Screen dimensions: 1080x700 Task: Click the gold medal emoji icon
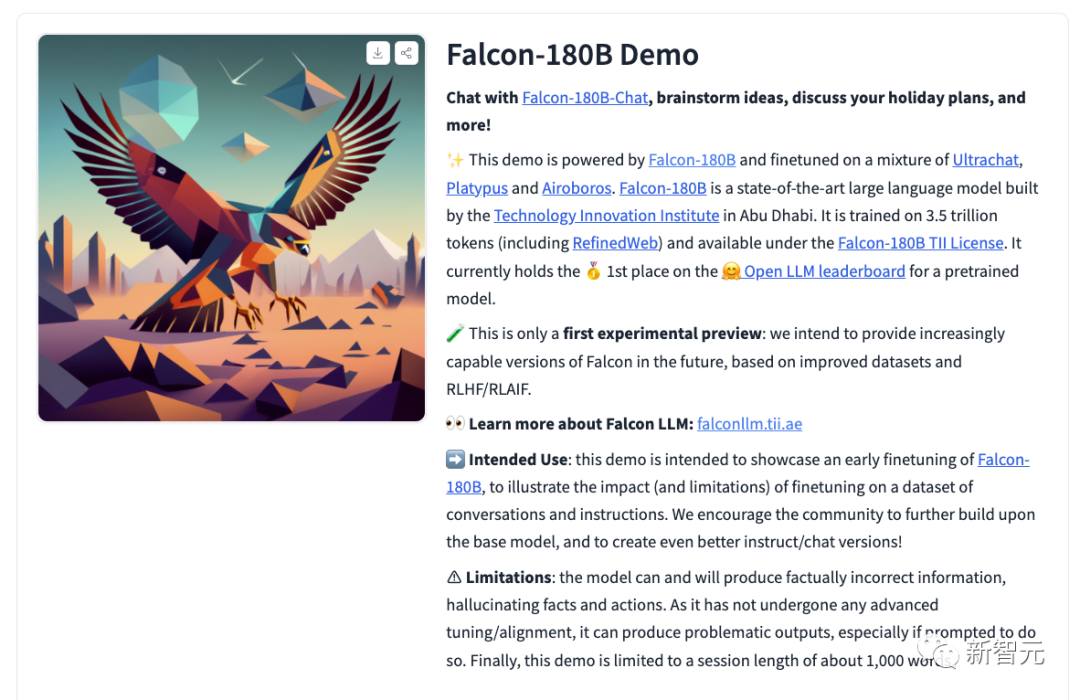(x=593, y=271)
